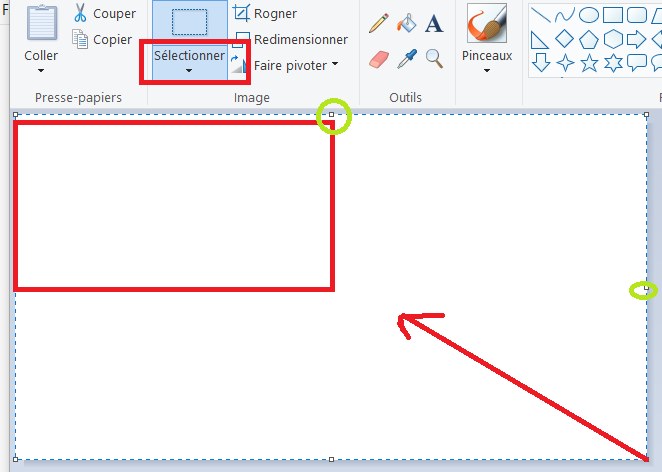662x472 pixels.
Task: Activate the Text tool (A)
Action: pyautogui.click(x=434, y=23)
